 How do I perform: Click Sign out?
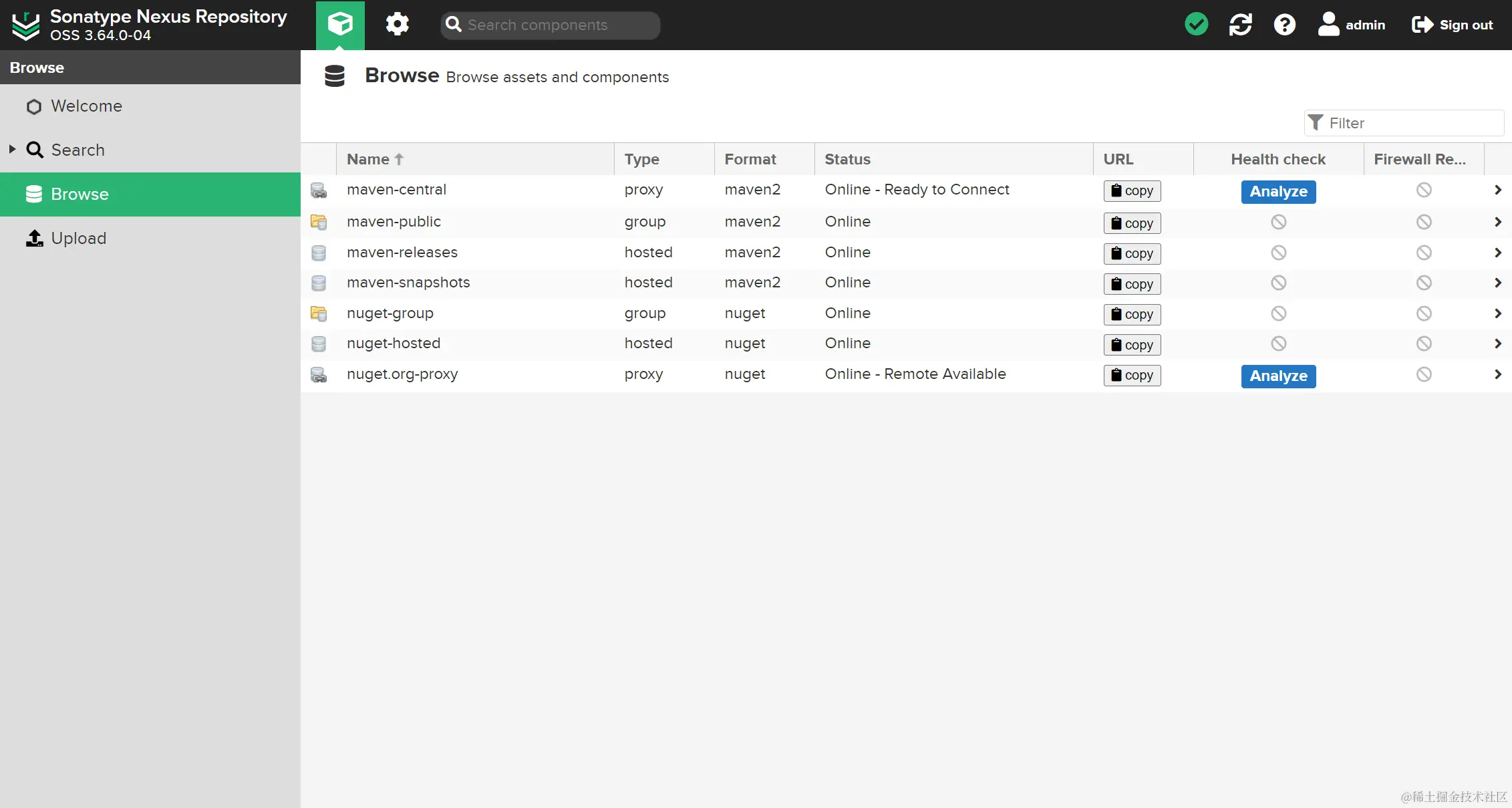click(x=1452, y=25)
